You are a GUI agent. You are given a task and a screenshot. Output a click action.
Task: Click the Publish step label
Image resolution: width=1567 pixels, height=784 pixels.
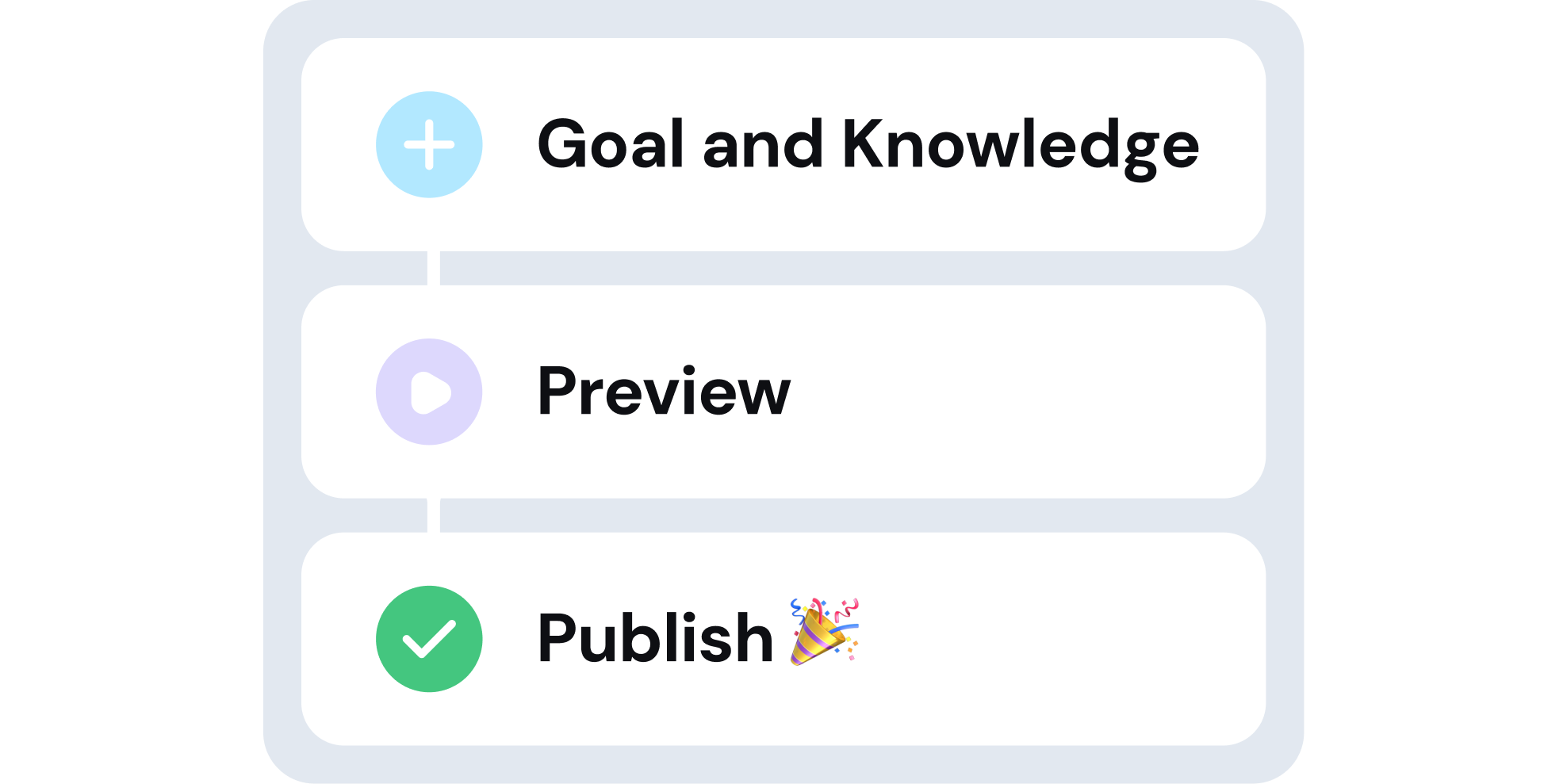point(655,639)
